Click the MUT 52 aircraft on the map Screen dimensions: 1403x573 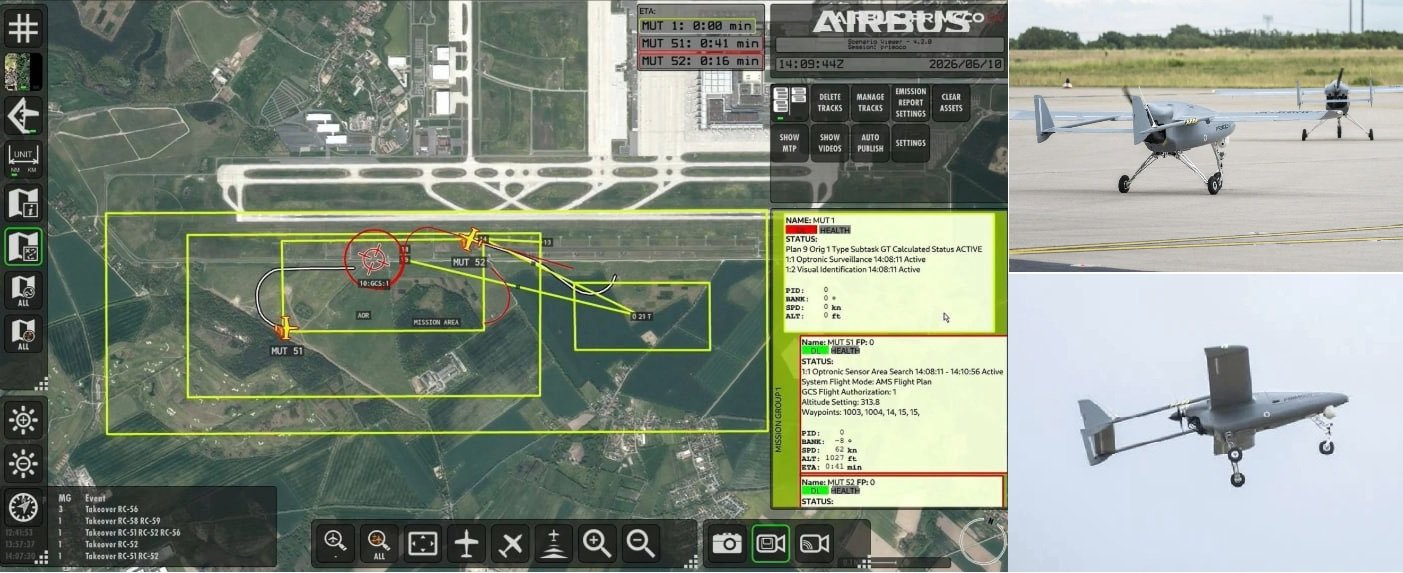tap(470, 240)
